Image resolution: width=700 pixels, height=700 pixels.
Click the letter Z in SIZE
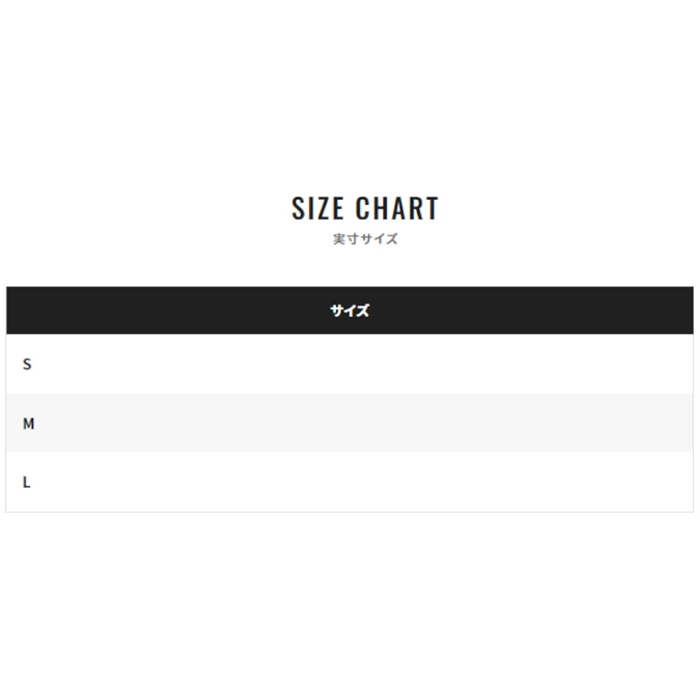pyautogui.click(x=321, y=208)
